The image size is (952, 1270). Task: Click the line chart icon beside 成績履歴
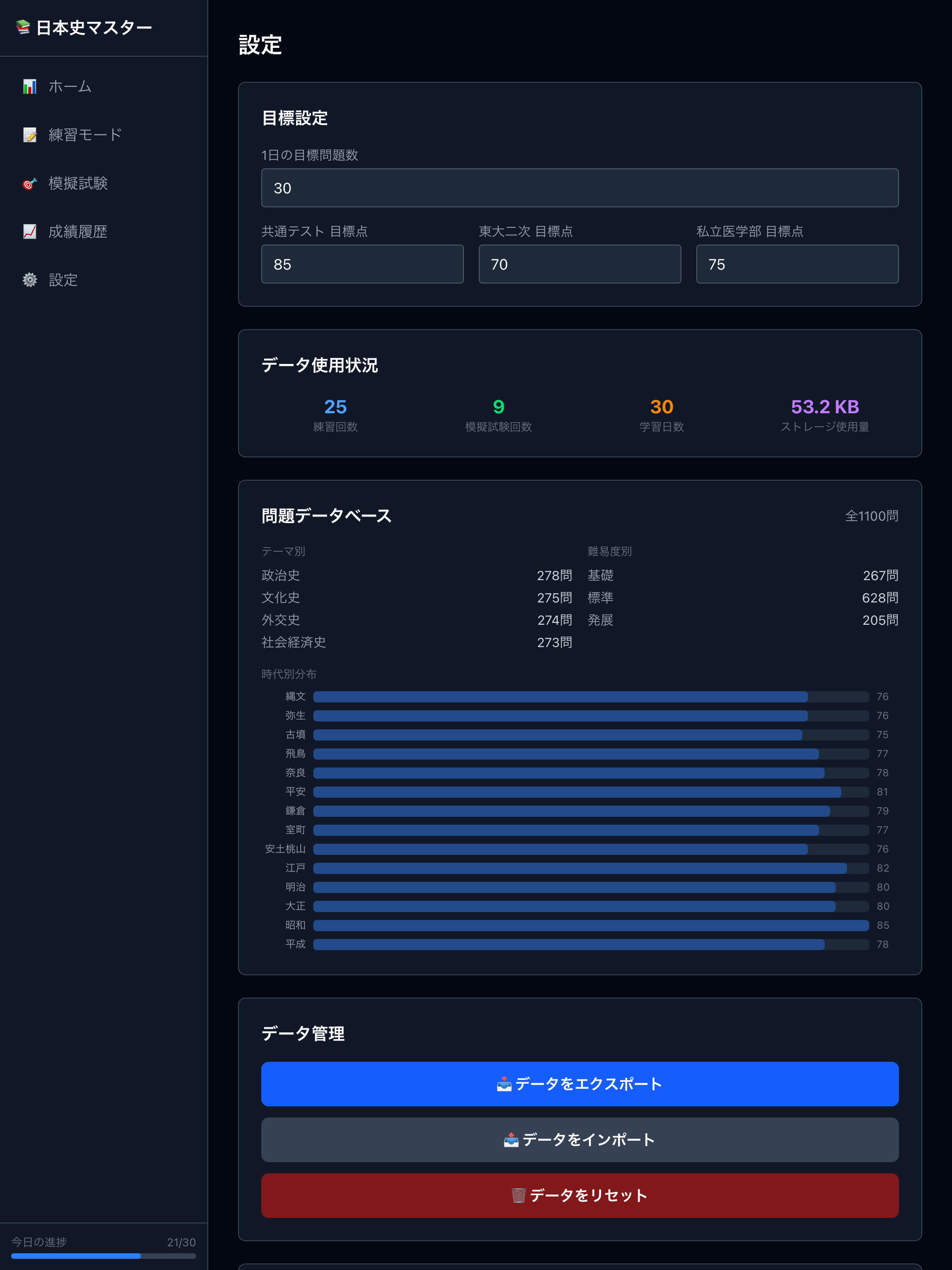coord(30,232)
